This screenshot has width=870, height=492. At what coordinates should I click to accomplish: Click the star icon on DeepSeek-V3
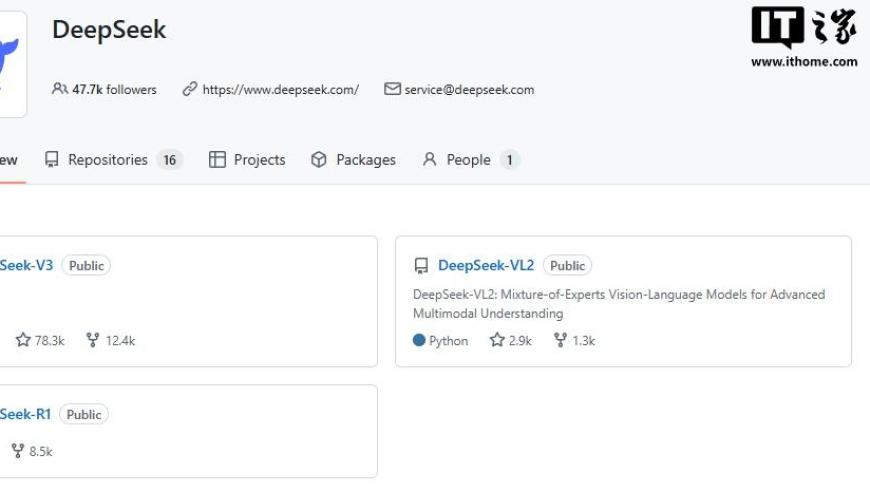point(23,339)
